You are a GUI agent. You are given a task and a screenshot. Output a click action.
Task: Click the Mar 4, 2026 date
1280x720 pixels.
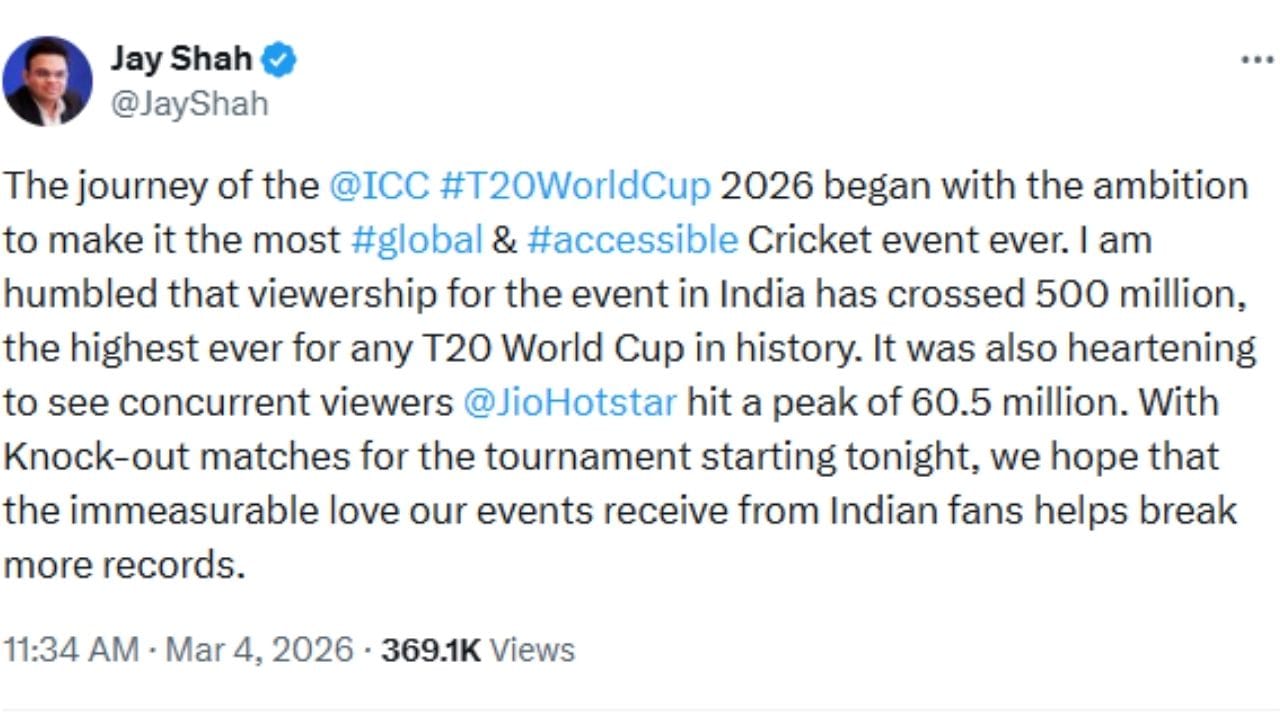coord(259,650)
